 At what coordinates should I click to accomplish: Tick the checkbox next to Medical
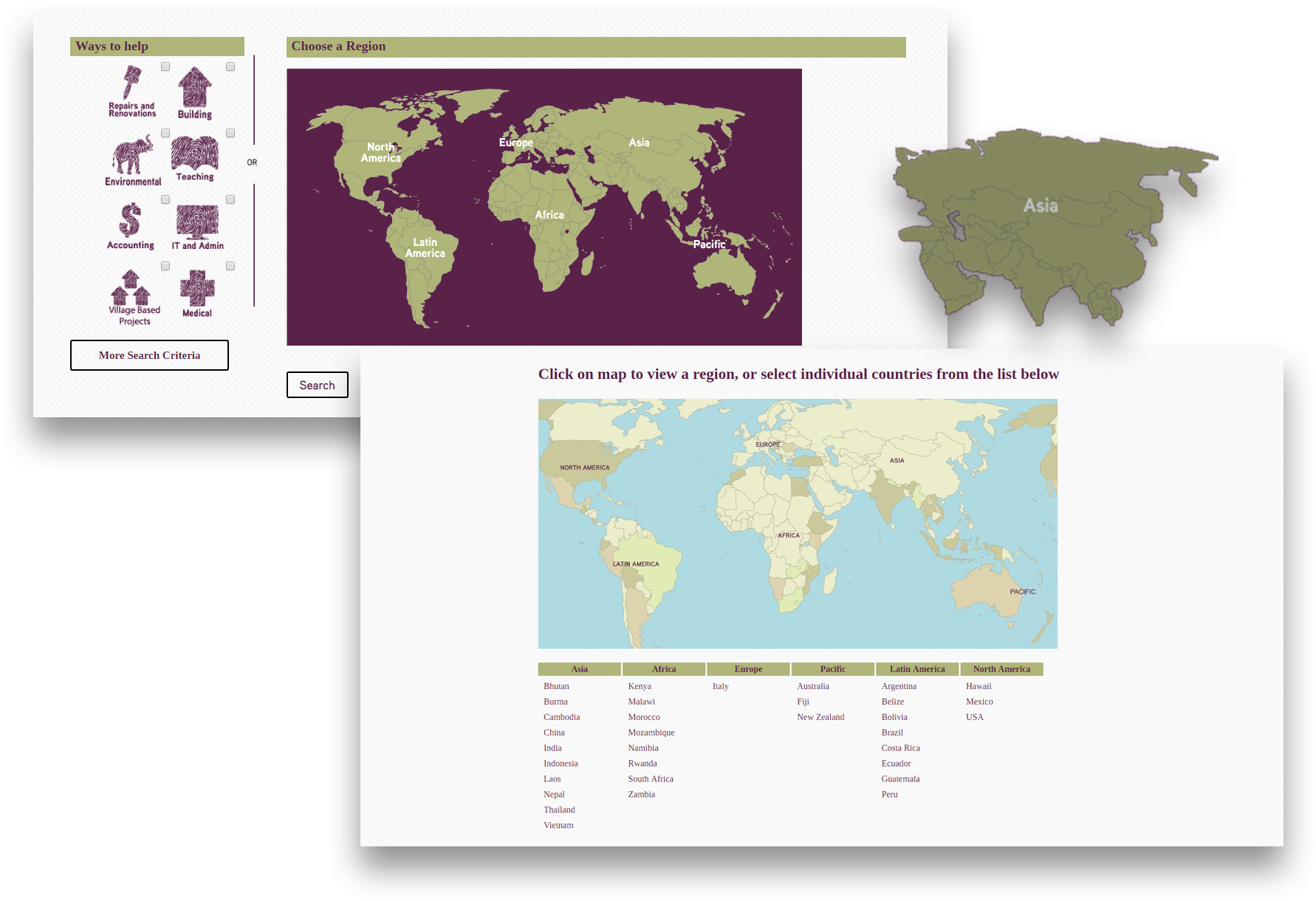[230, 265]
